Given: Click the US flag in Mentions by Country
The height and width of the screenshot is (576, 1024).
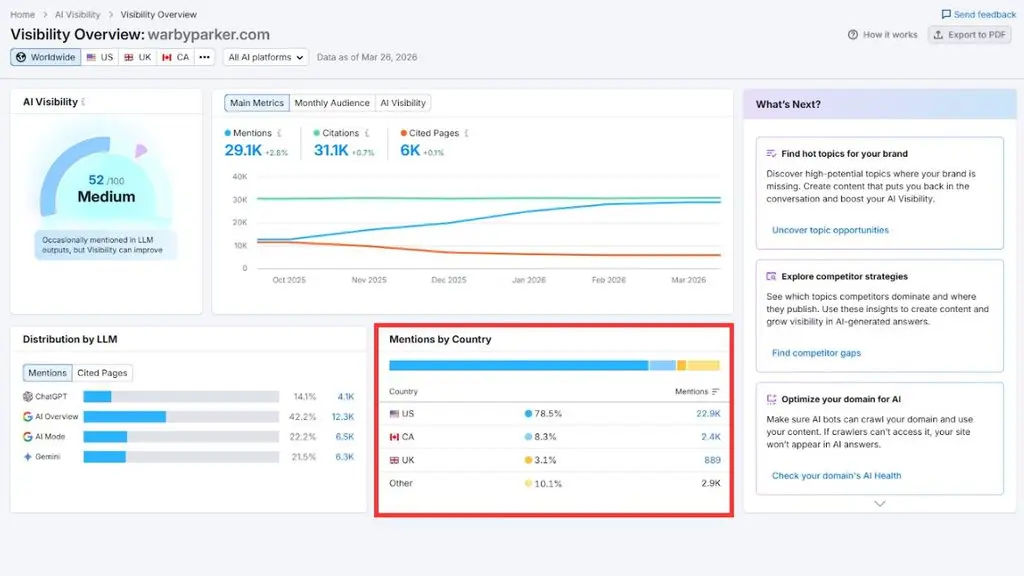Looking at the screenshot, I should (x=394, y=413).
